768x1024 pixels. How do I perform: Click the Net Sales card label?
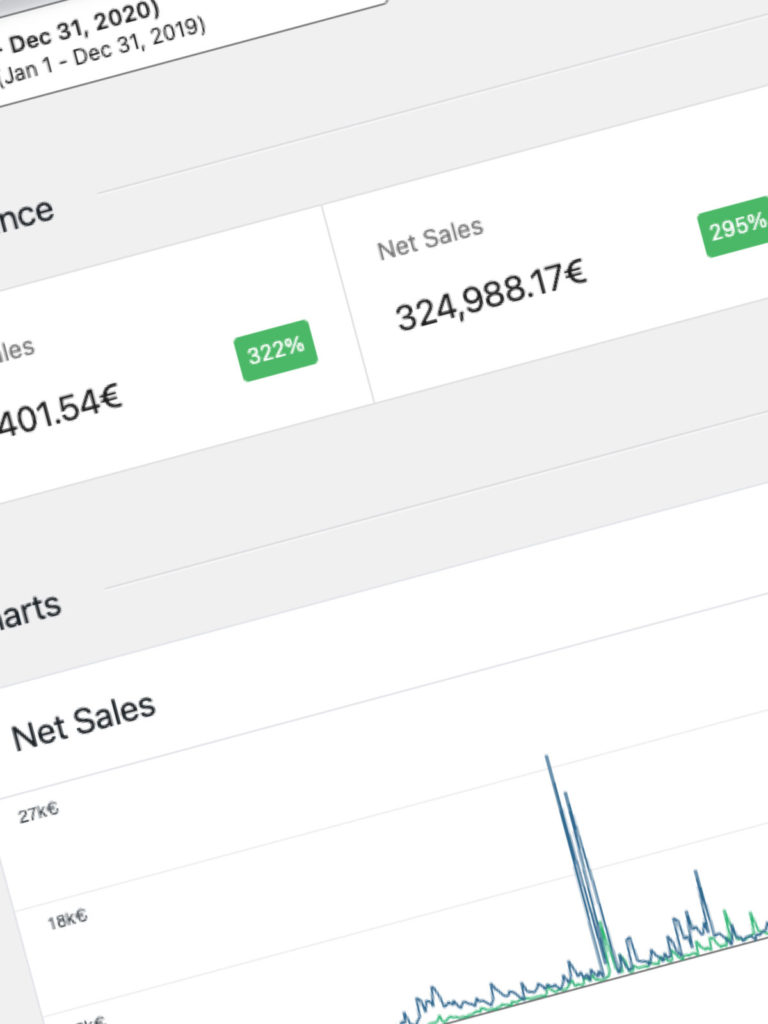click(x=430, y=239)
